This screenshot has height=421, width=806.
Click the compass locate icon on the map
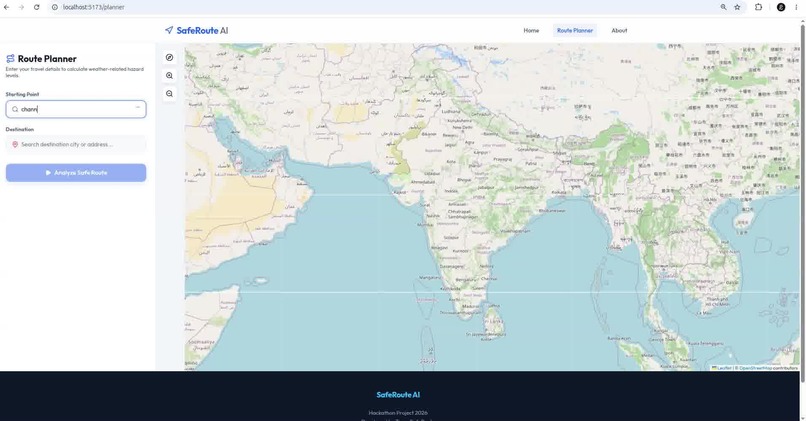[169, 58]
